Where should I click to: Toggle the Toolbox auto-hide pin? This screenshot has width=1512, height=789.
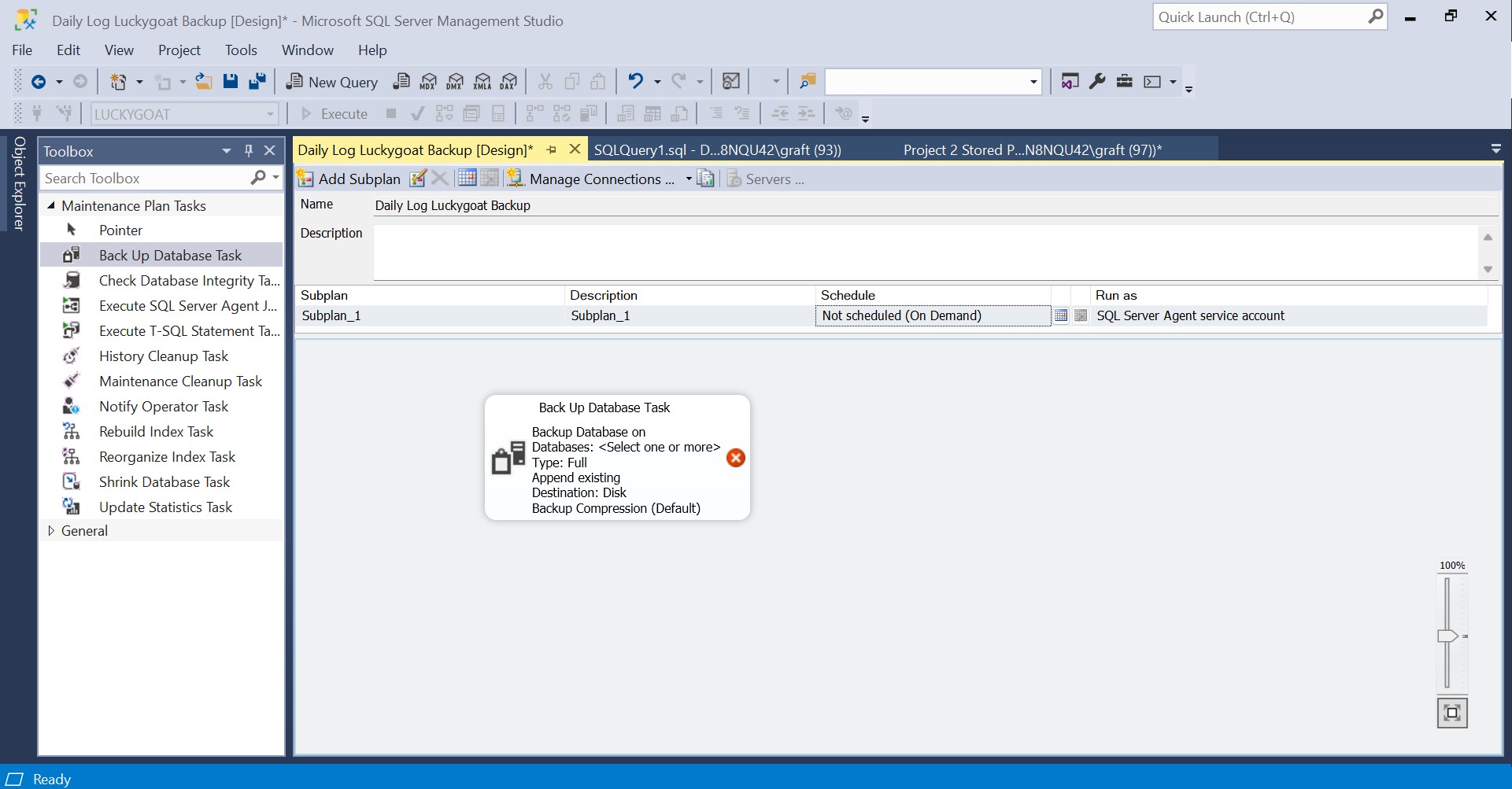249,150
